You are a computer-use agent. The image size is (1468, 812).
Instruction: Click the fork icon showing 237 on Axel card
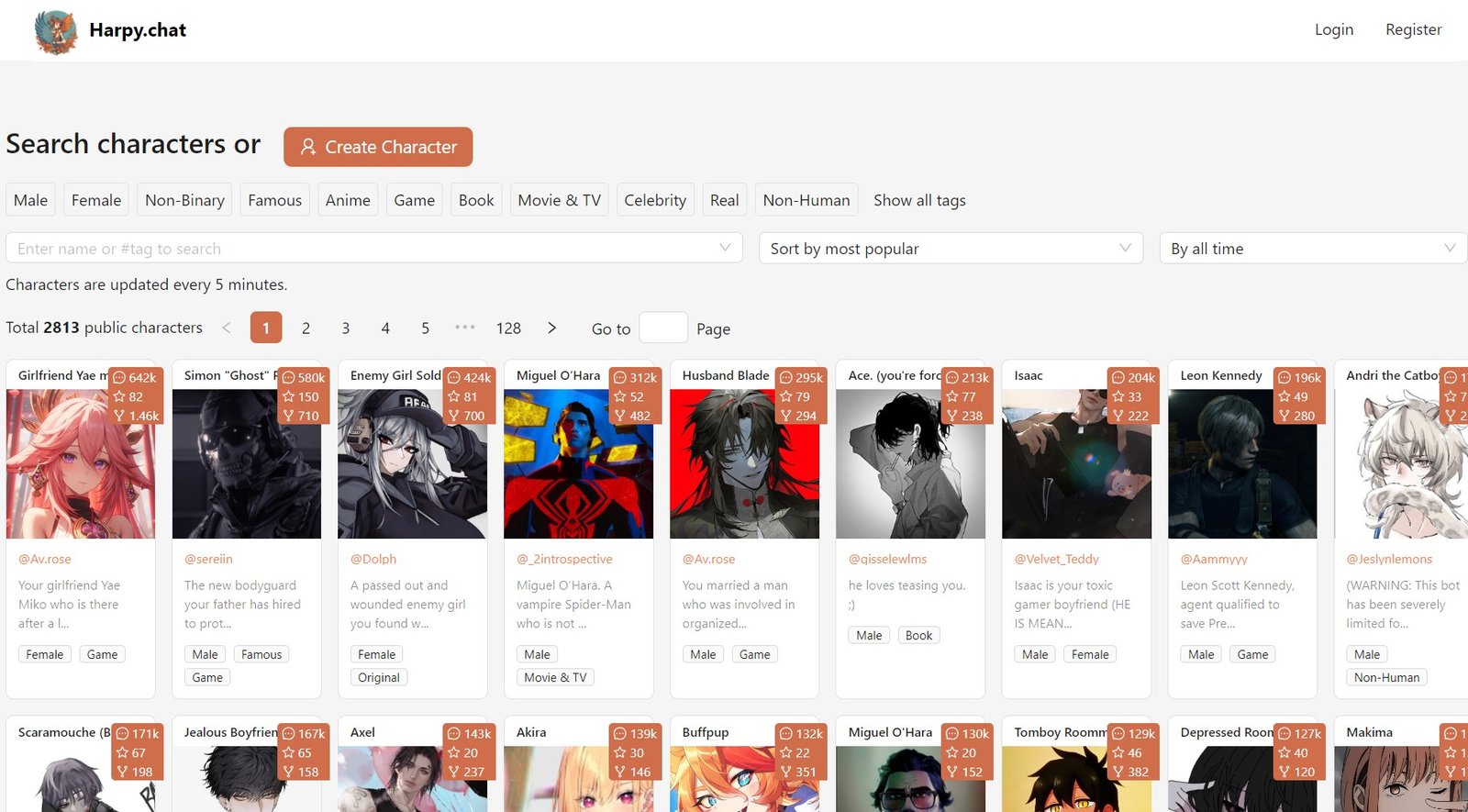click(x=453, y=773)
